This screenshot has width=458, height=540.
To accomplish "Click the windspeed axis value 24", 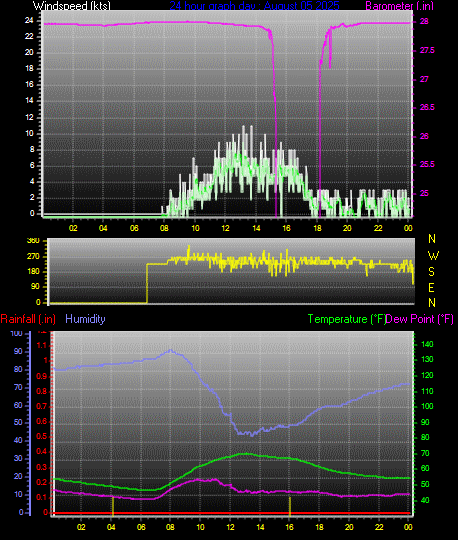I will point(29,21).
